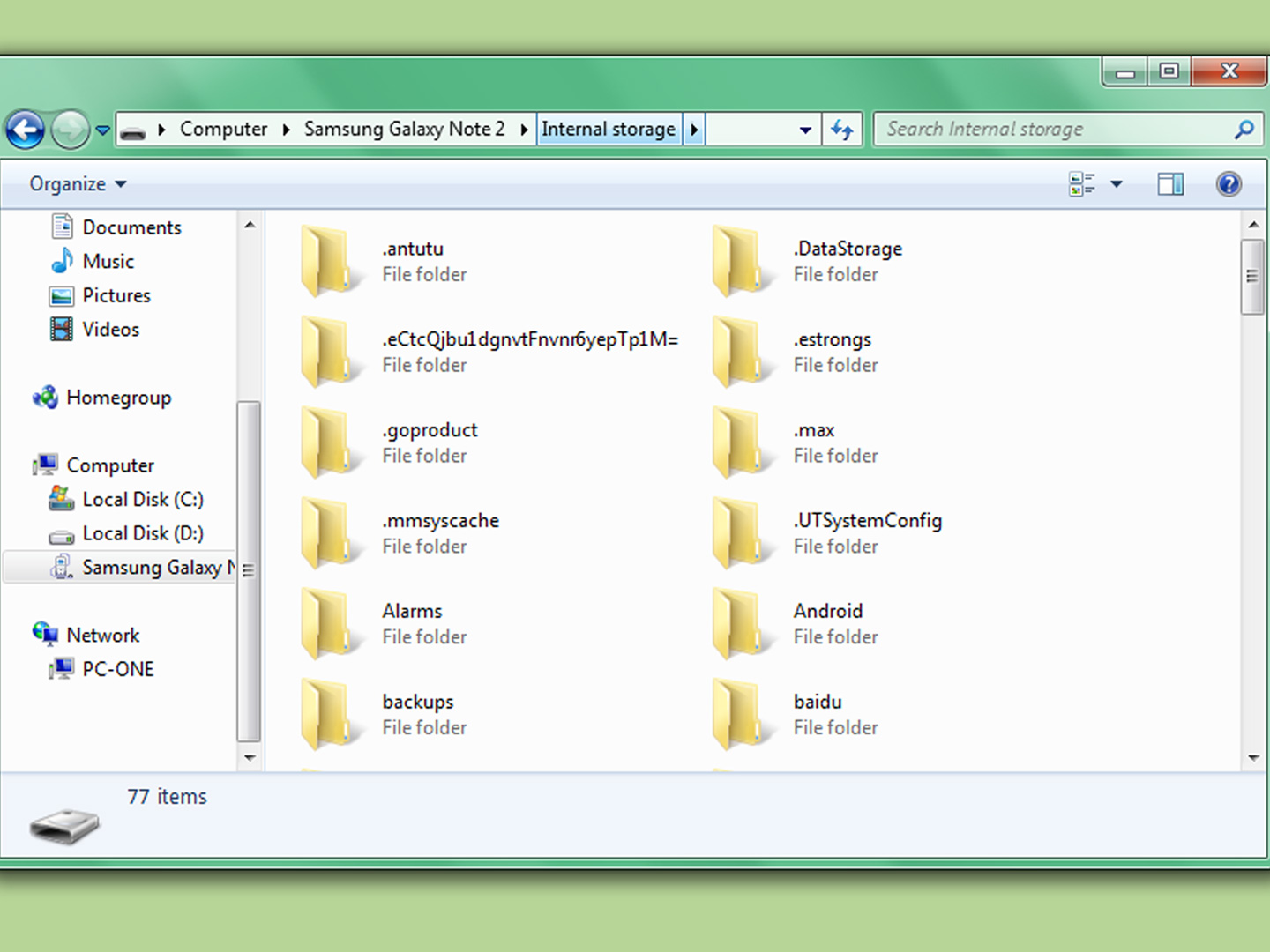Select Computer in navigation pane

point(110,465)
